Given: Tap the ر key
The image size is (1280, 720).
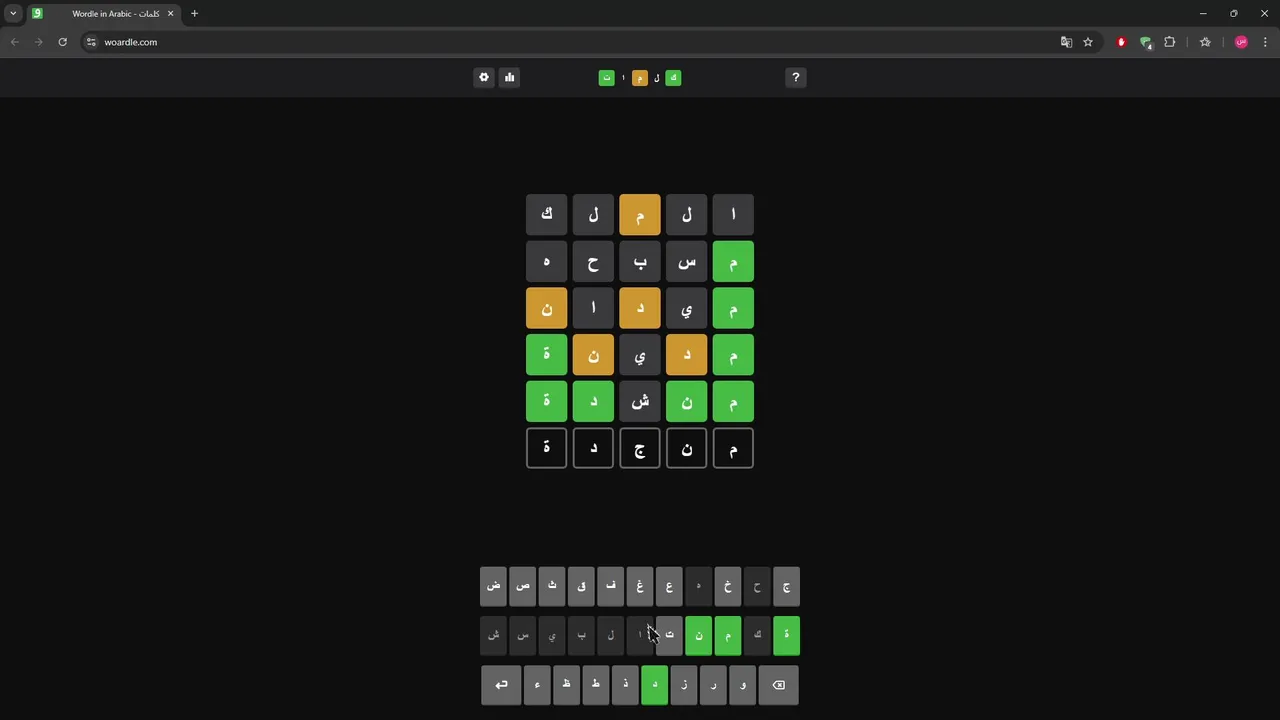Looking at the screenshot, I should point(713,685).
